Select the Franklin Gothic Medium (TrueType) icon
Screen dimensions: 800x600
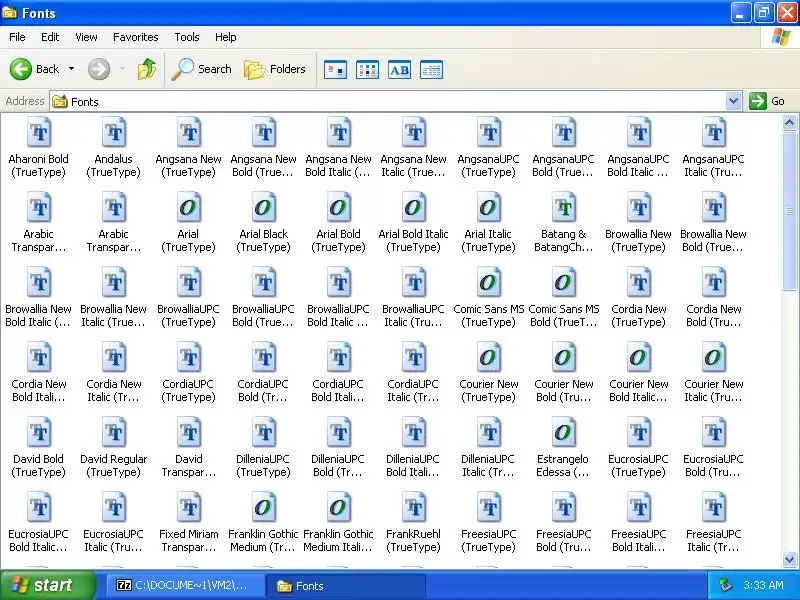tap(264, 508)
